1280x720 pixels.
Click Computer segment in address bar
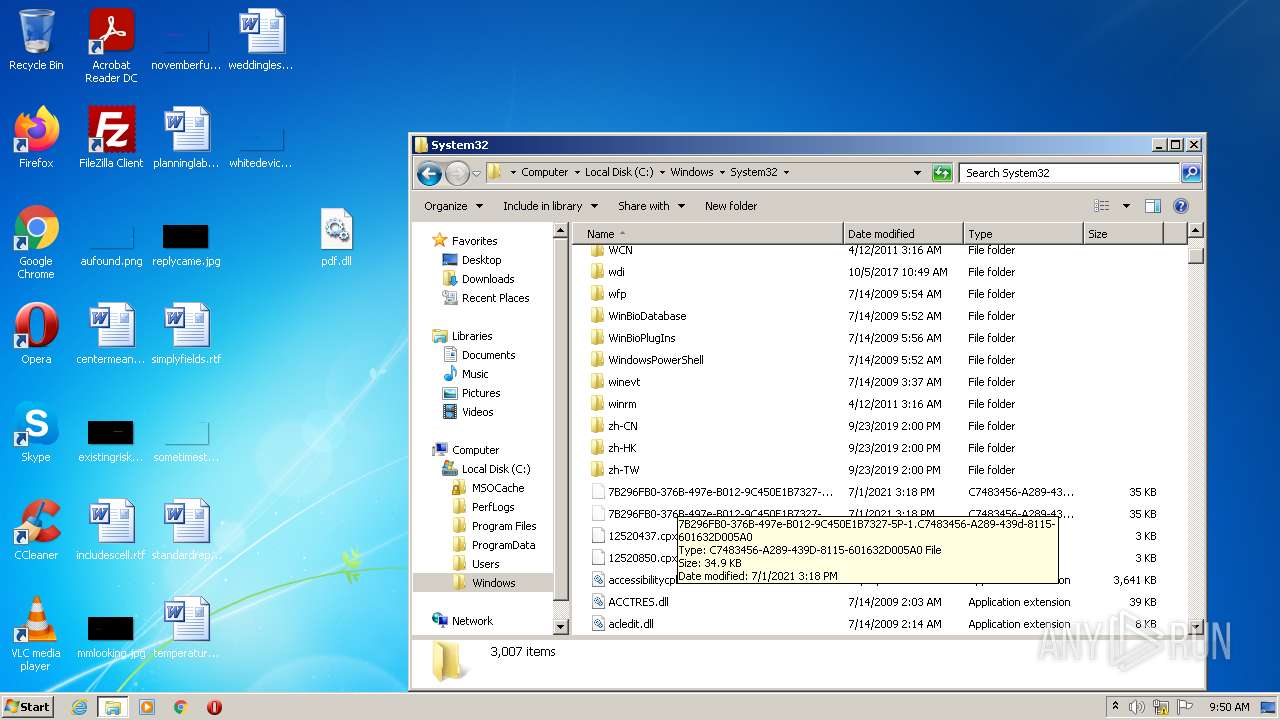(545, 172)
